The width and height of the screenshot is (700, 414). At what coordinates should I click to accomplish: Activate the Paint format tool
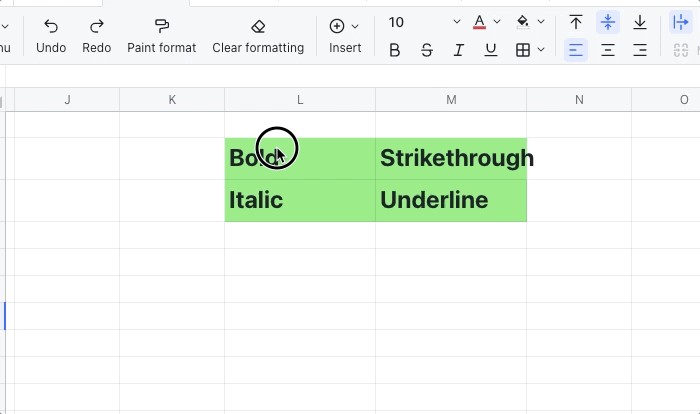(x=161, y=35)
